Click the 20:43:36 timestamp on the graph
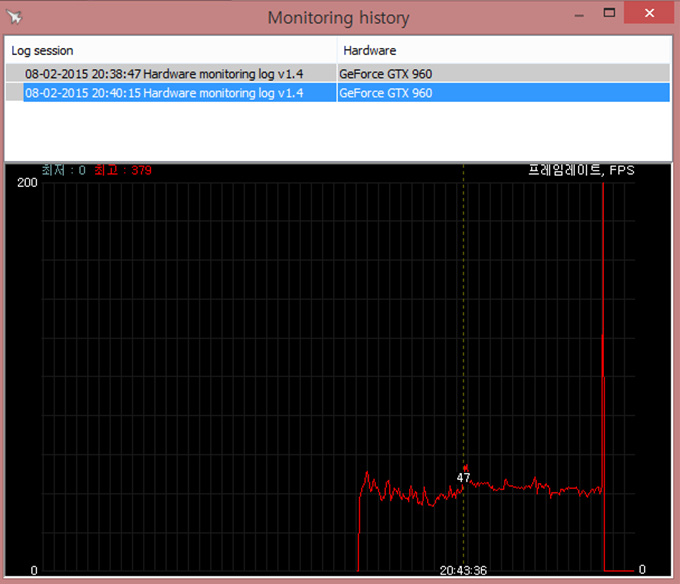Screen dimensions: 680x584 coord(463,571)
